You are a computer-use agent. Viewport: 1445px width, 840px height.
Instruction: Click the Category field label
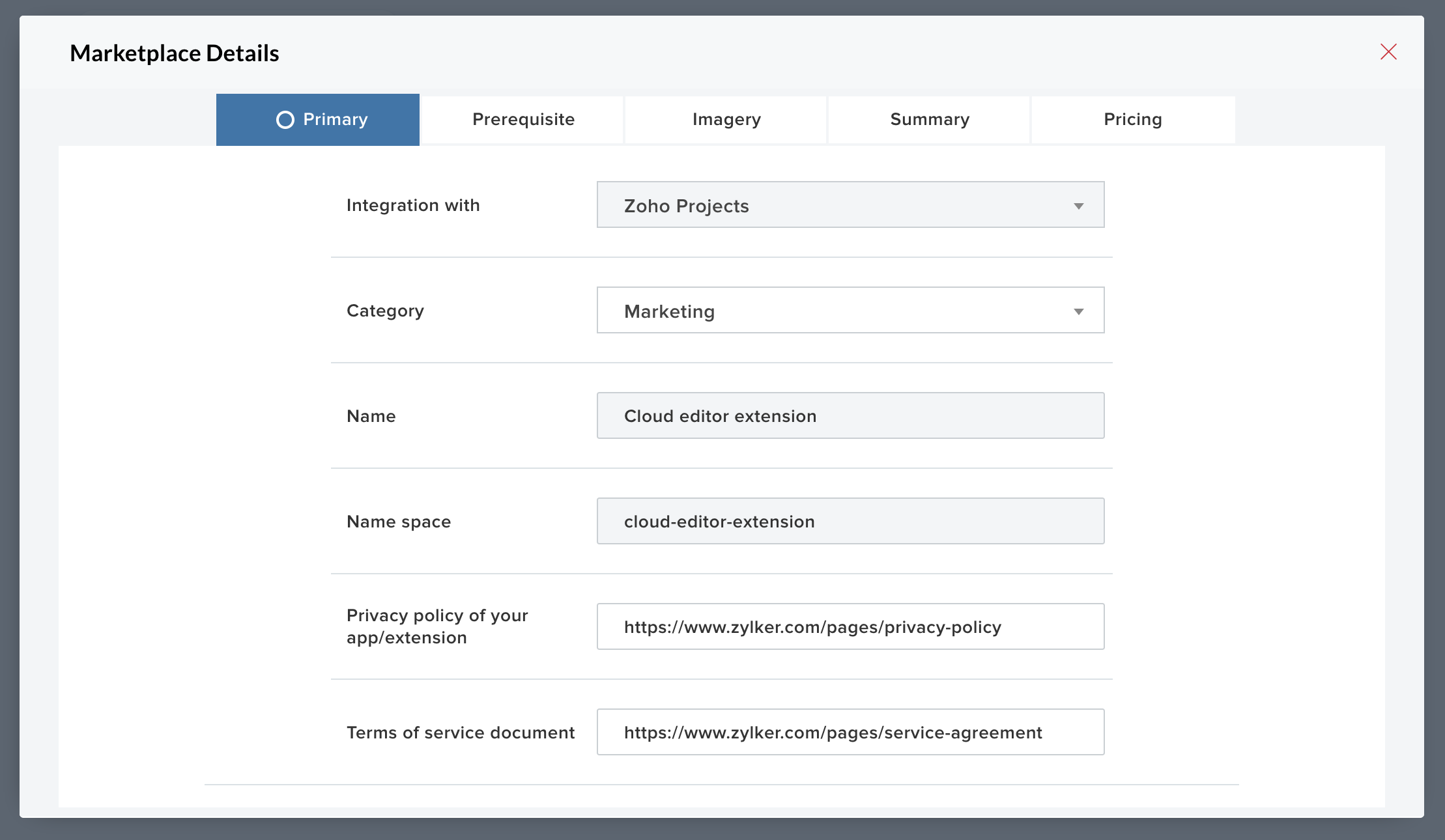click(x=385, y=311)
